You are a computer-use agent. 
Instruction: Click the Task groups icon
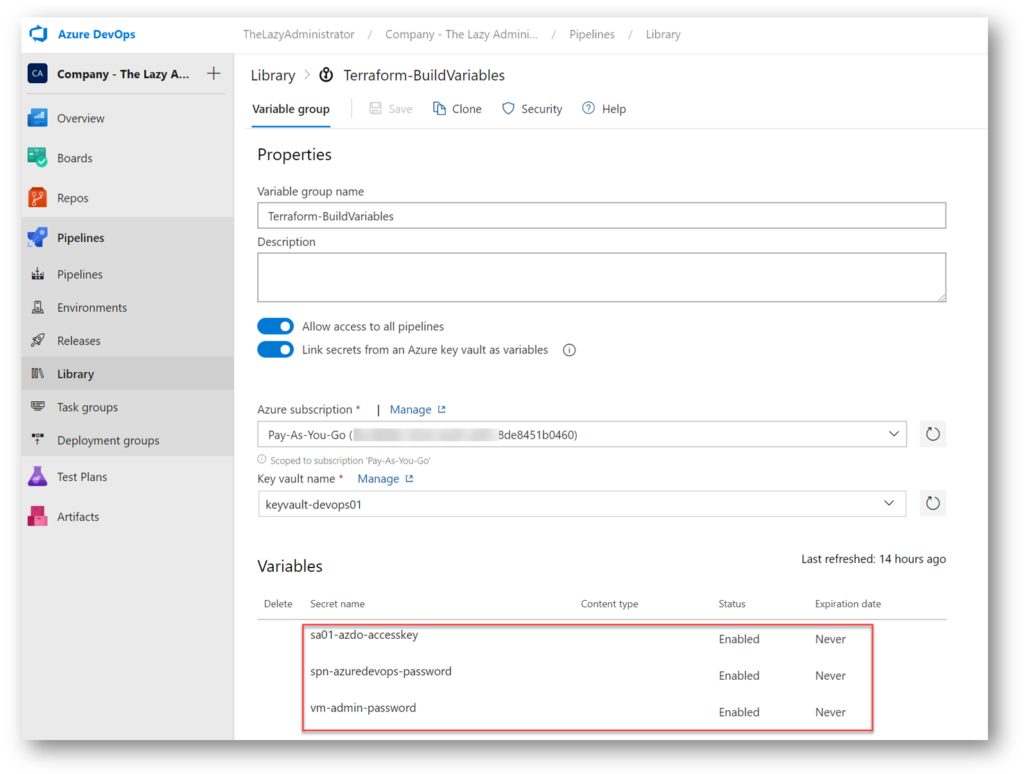click(38, 407)
